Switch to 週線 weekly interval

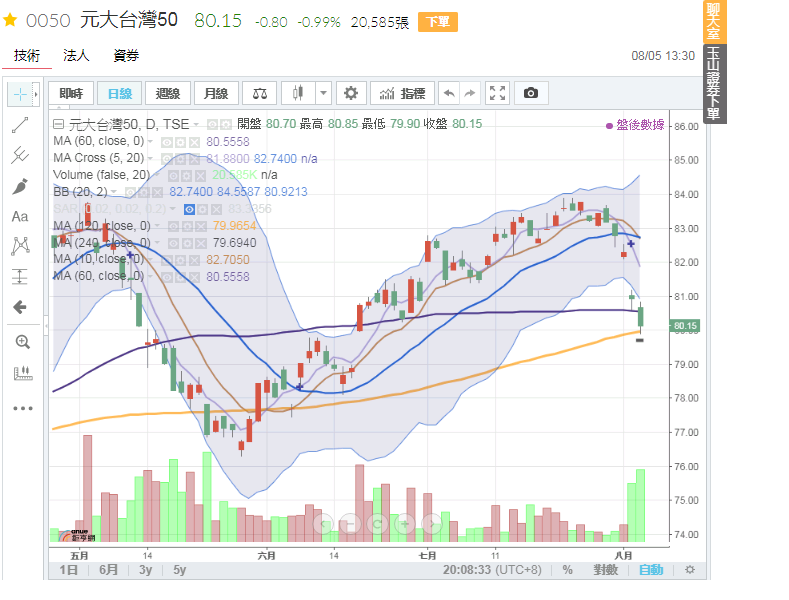click(x=168, y=93)
